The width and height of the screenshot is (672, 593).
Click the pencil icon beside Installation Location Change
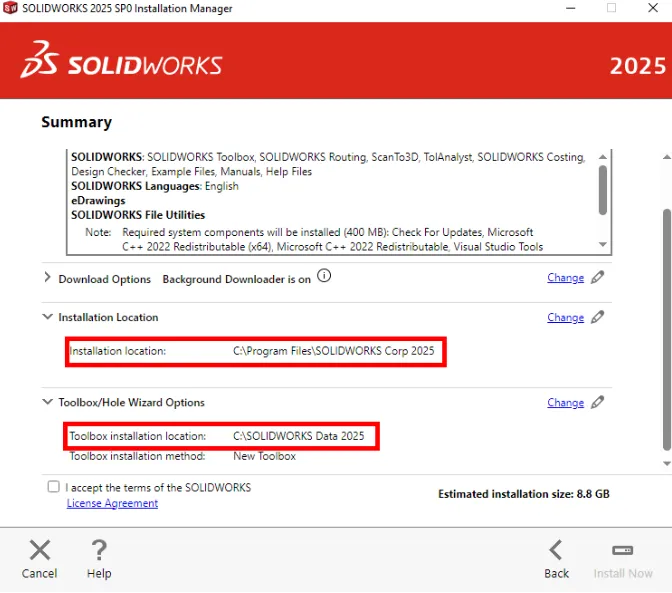coord(597,317)
